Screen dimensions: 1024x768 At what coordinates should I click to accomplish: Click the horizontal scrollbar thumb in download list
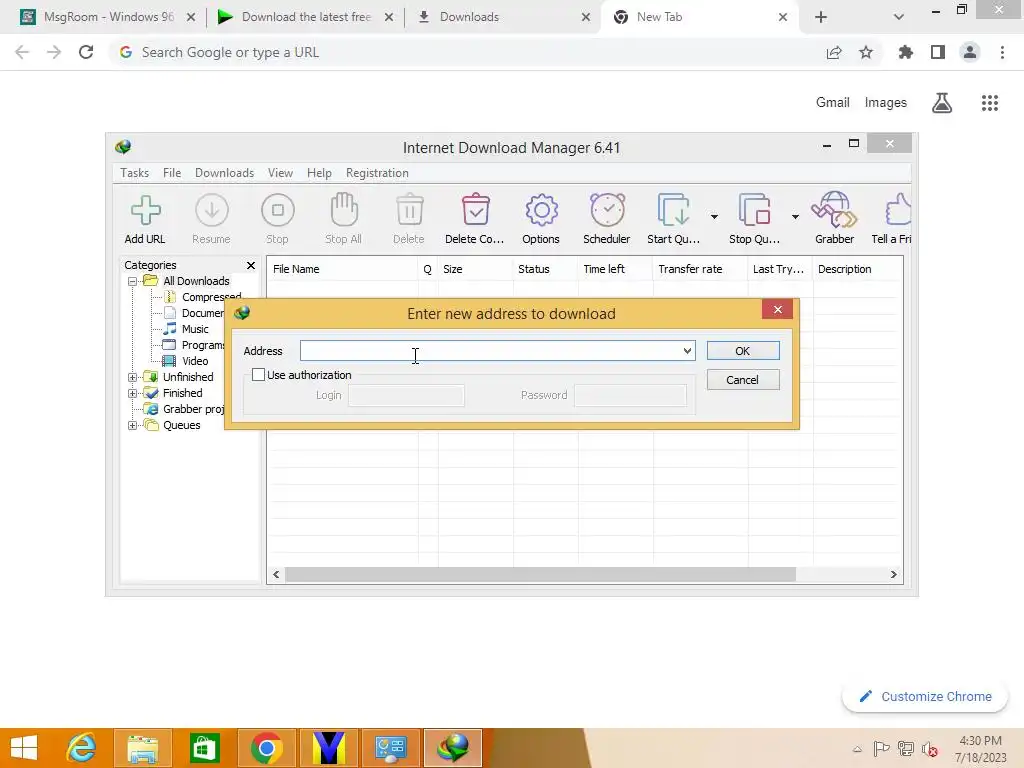pos(541,575)
